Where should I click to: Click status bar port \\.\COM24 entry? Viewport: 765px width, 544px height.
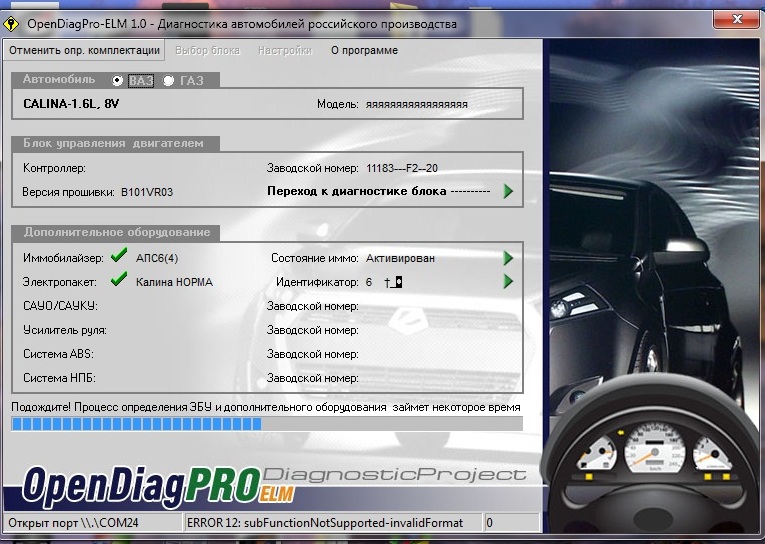click(x=93, y=523)
